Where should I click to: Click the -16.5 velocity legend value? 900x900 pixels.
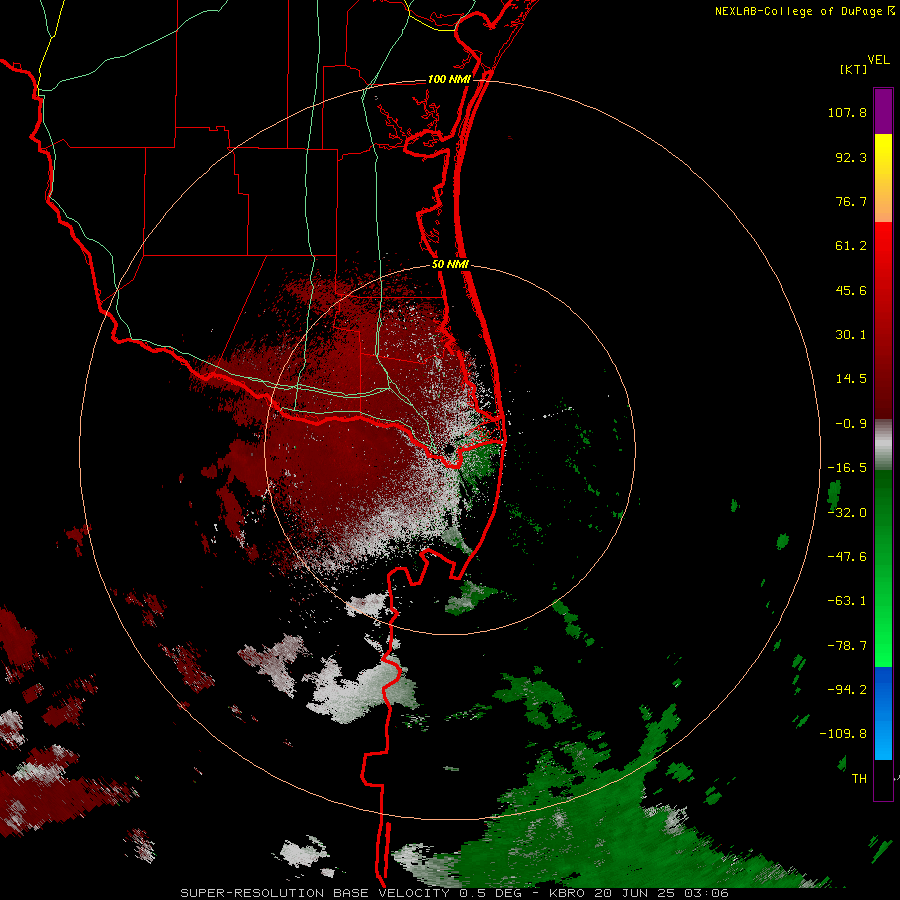(847, 468)
